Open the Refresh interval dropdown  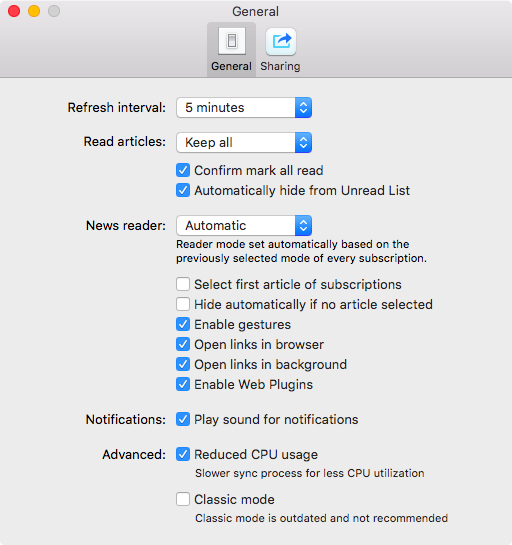click(x=244, y=108)
